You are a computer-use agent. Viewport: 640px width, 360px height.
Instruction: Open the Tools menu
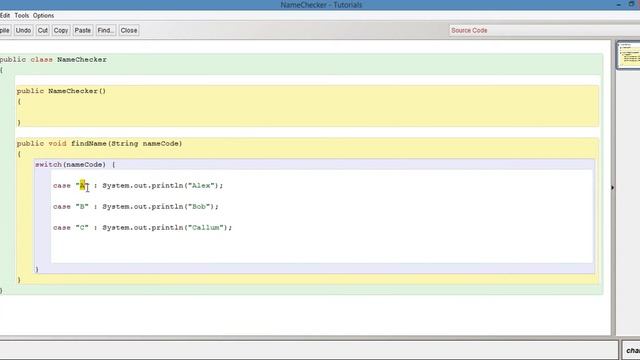(22, 16)
